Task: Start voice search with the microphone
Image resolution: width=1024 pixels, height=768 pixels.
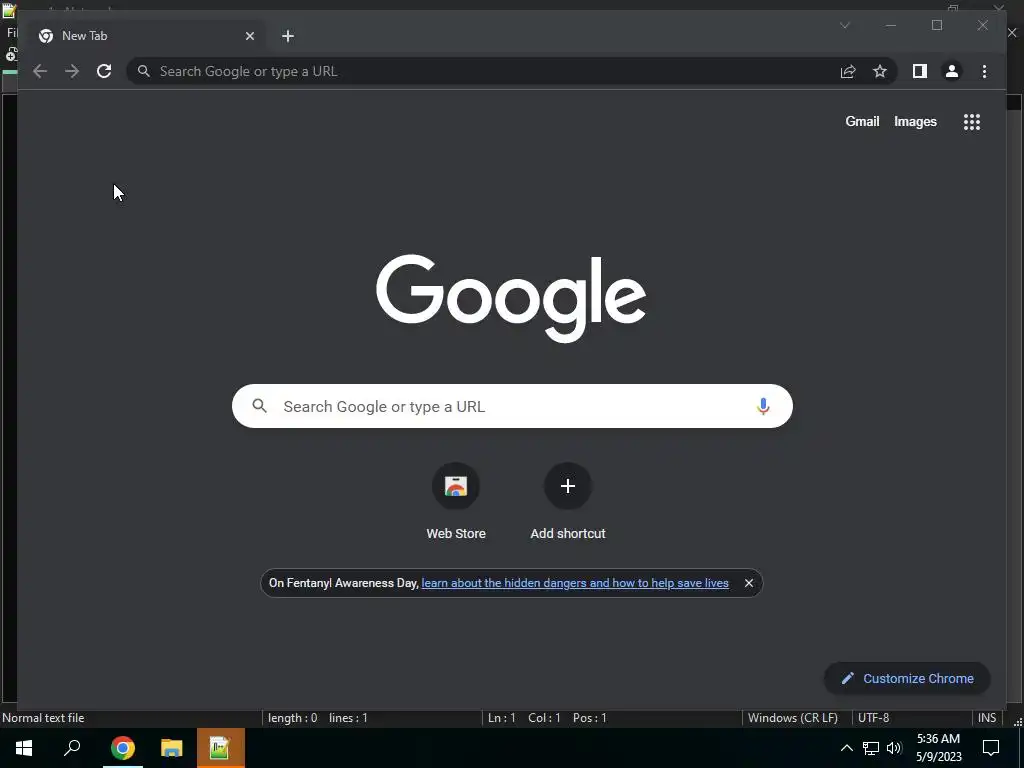Action: click(763, 406)
